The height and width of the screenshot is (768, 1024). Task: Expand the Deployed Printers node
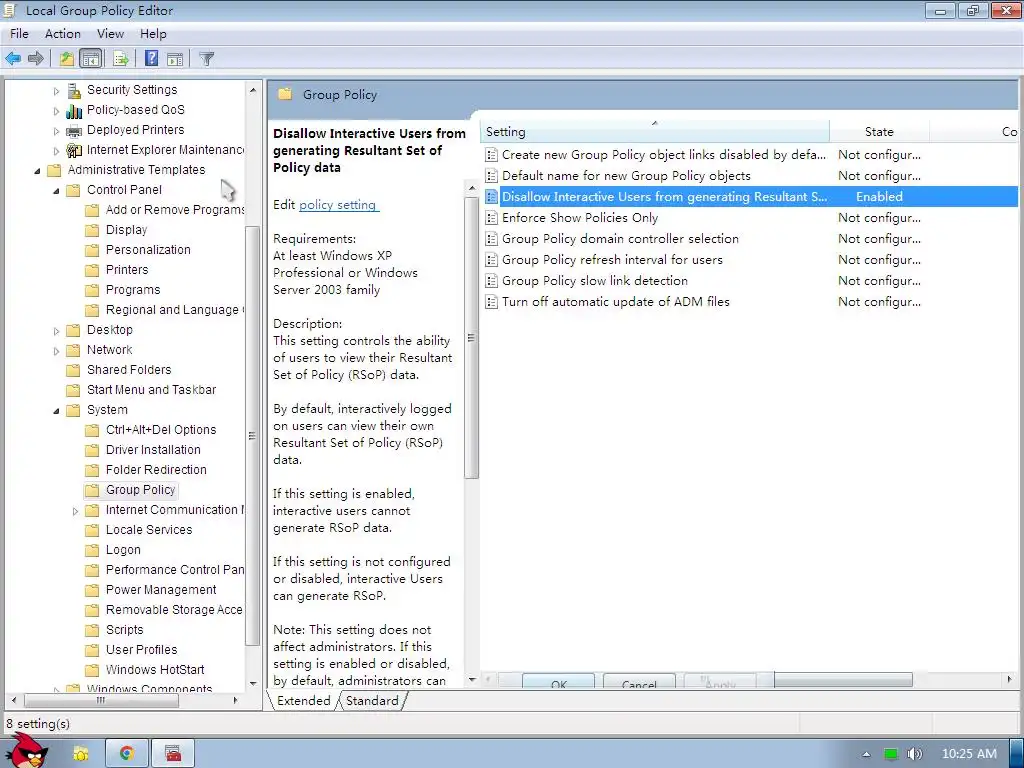[56, 131]
